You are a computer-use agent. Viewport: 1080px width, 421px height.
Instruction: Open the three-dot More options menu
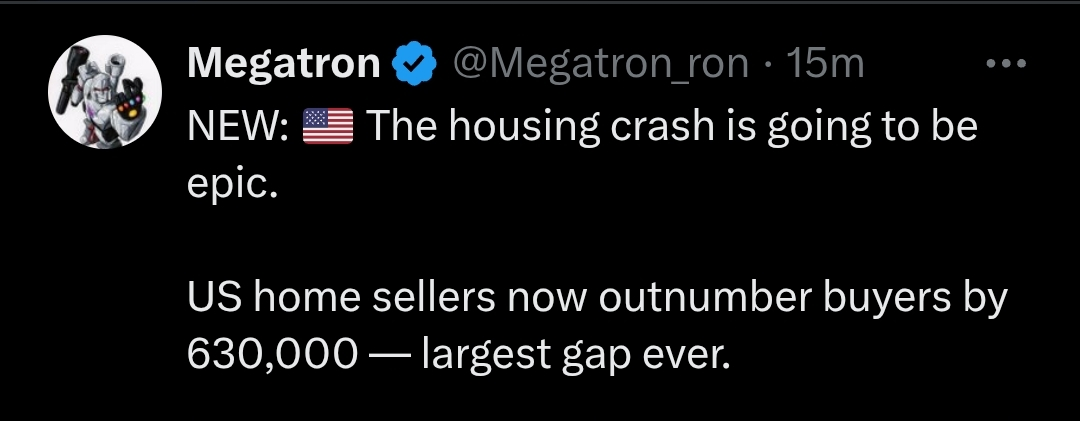(1006, 64)
